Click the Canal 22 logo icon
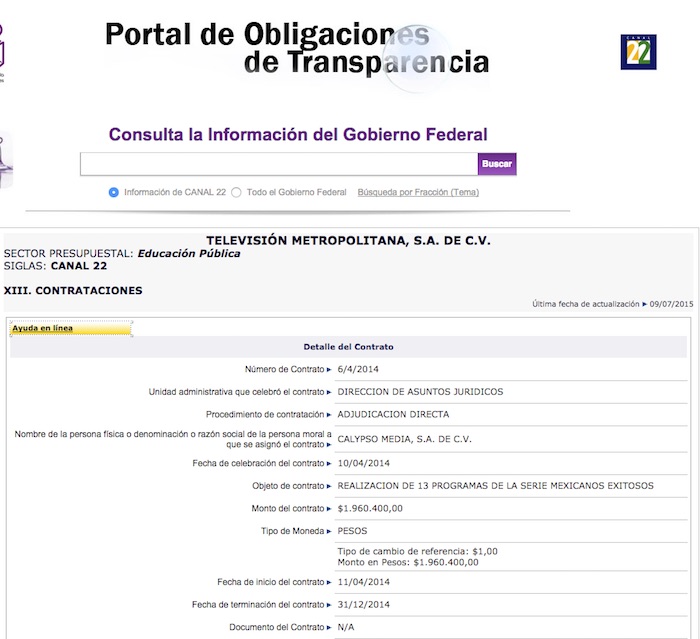The image size is (700, 639). 638,52
